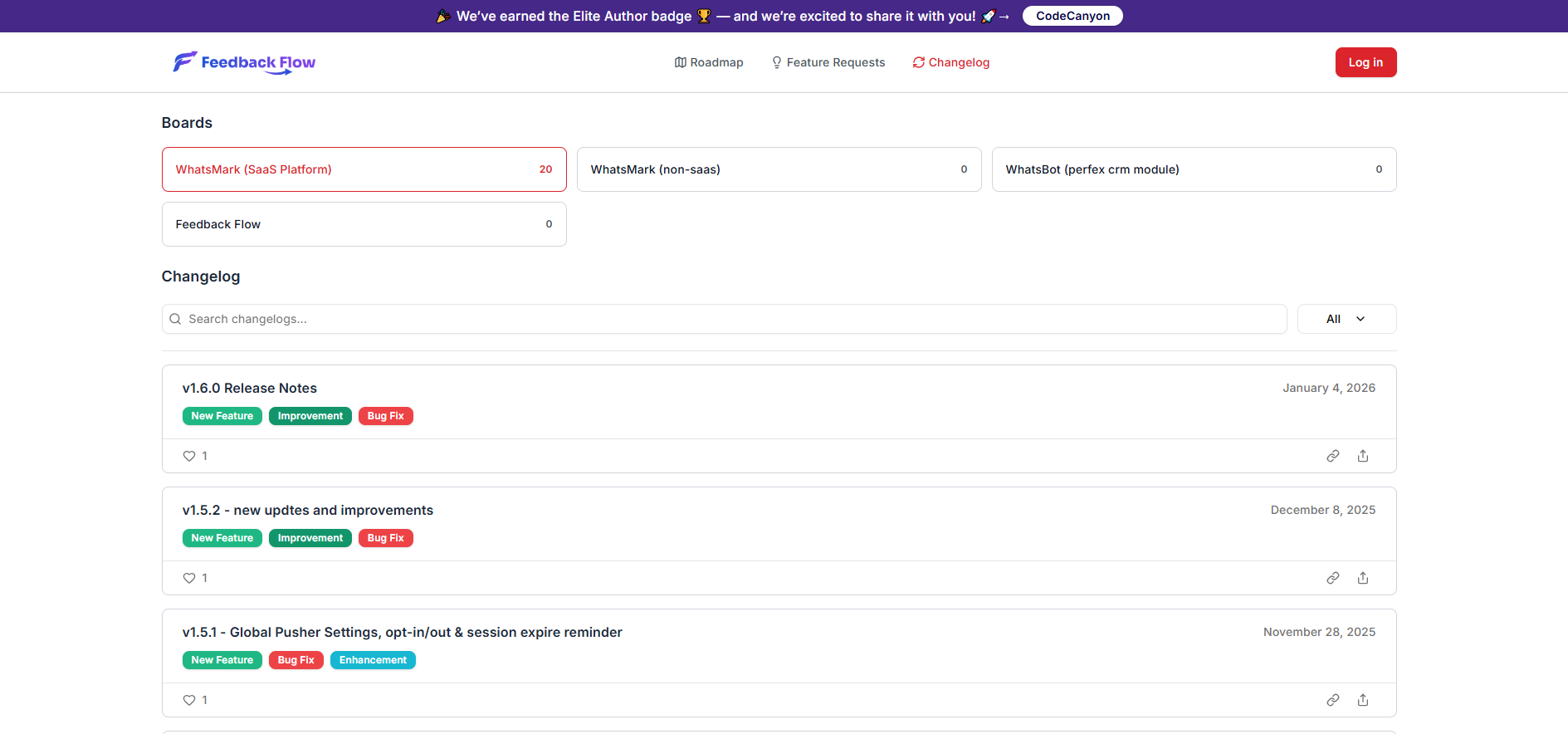The image size is (1568, 734).
Task: Go to Feature Requests
Action: click(x=828, y=62)
